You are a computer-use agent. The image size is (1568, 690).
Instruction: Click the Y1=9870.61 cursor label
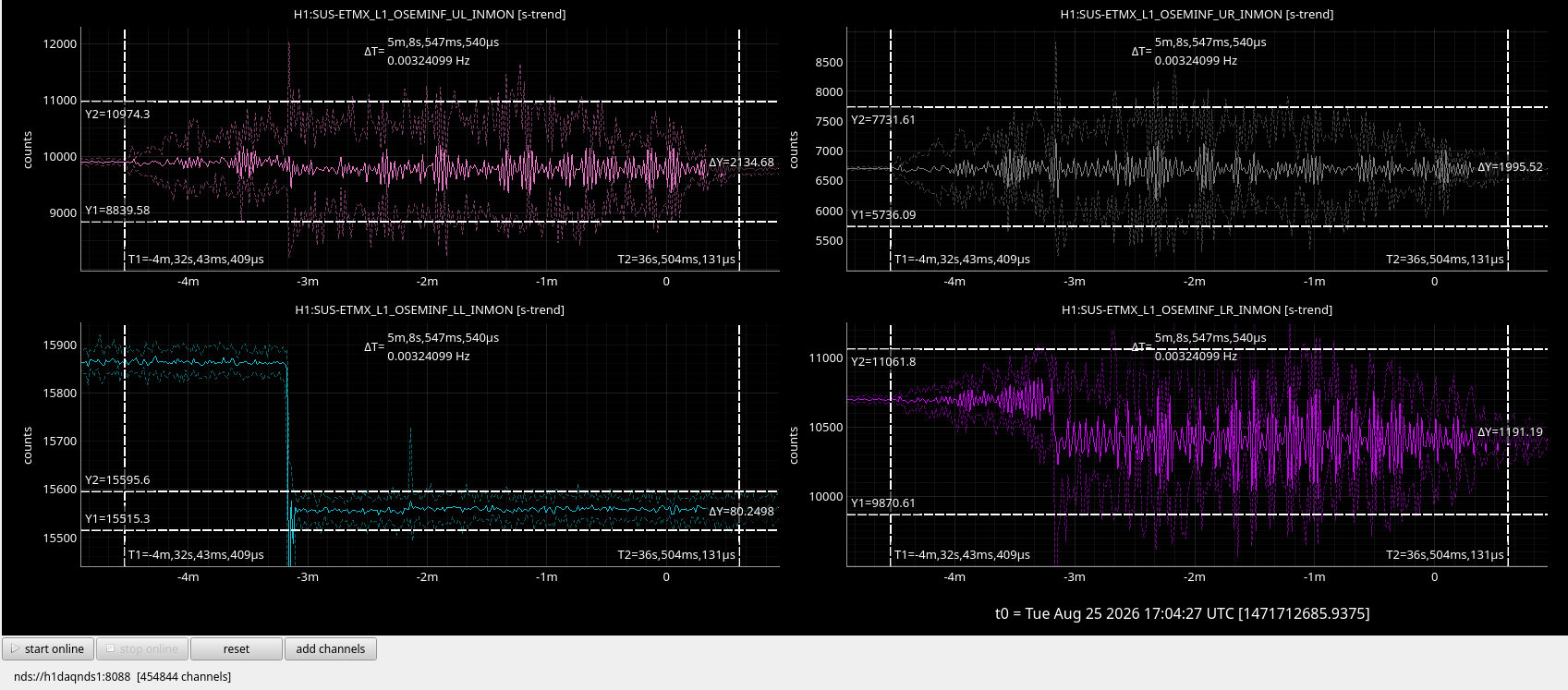[x=883, y=502]
